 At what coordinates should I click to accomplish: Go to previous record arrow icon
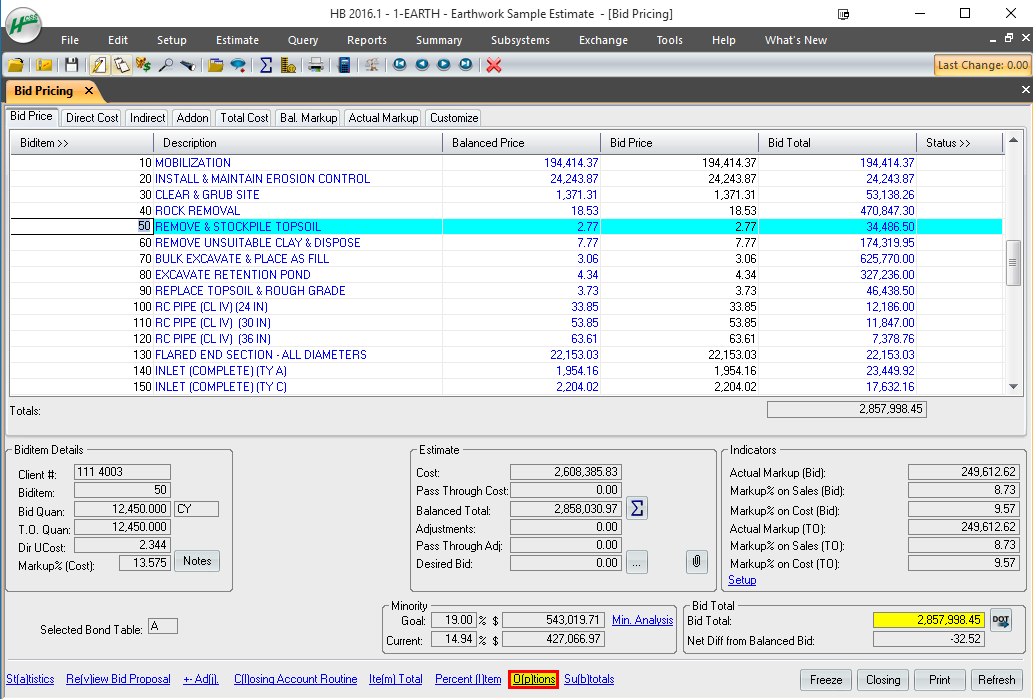coord(422,65)
